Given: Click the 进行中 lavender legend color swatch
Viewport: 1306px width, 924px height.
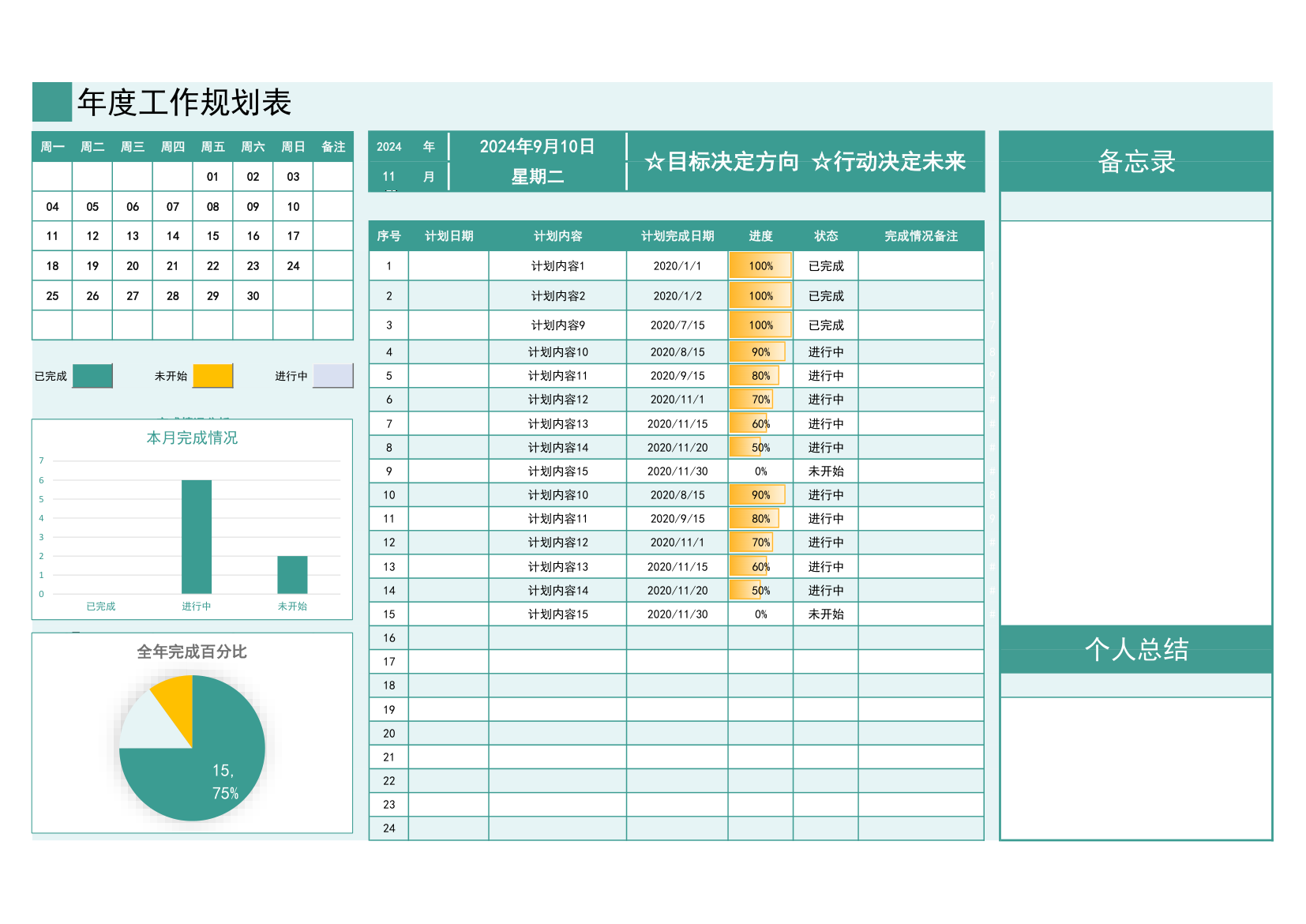Looking at the screenshot, I should tap(333, 376).
